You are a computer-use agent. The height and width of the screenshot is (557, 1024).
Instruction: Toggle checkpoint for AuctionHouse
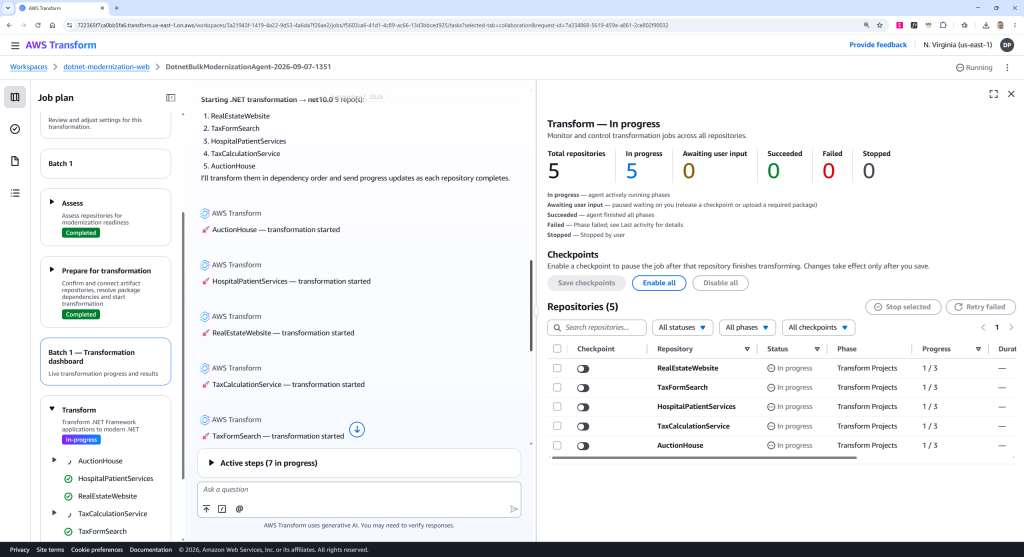point(583,446)
